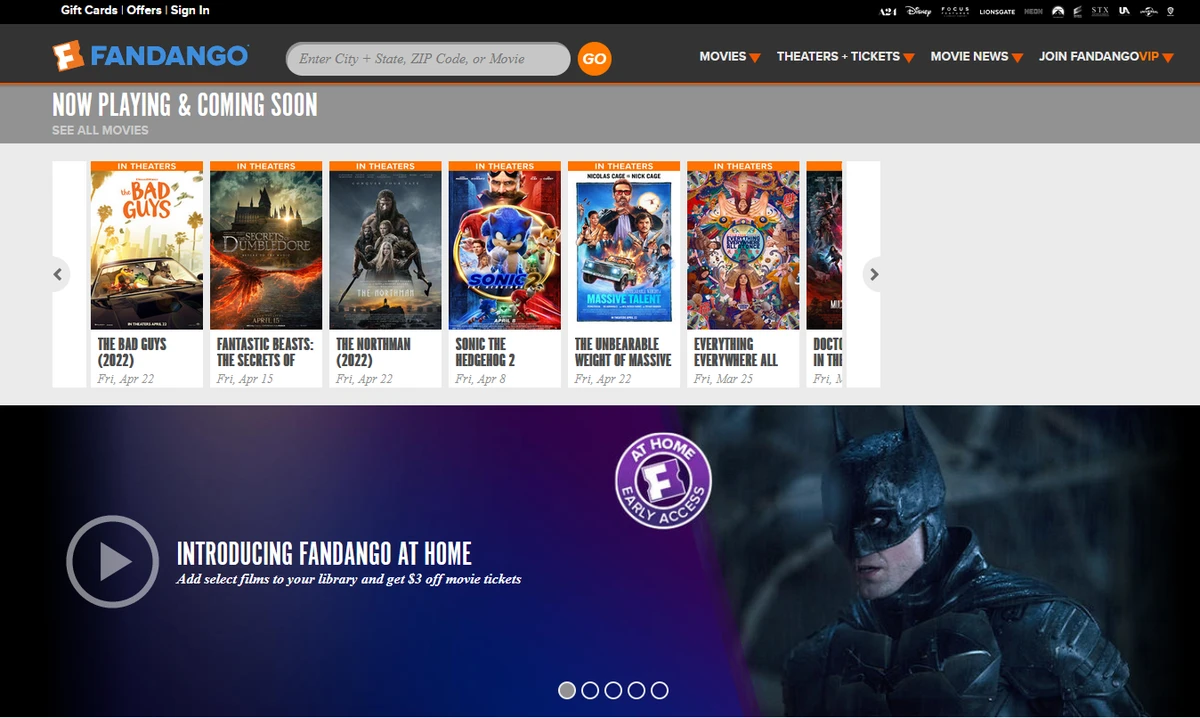Open the Paramount studio logo
The width and height of the screenshot is (1200, 718).
coord(1058,12)
